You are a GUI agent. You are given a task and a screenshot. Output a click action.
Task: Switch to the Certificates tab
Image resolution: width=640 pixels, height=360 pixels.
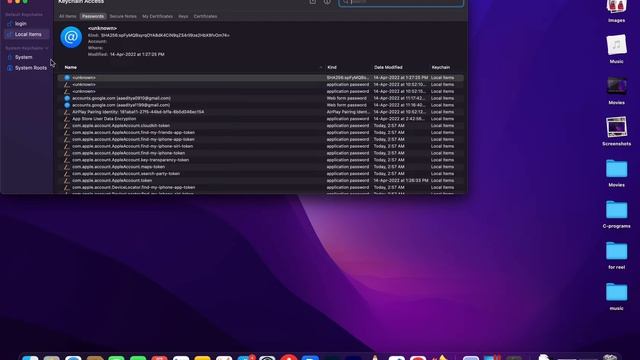(x=205, y=16)
